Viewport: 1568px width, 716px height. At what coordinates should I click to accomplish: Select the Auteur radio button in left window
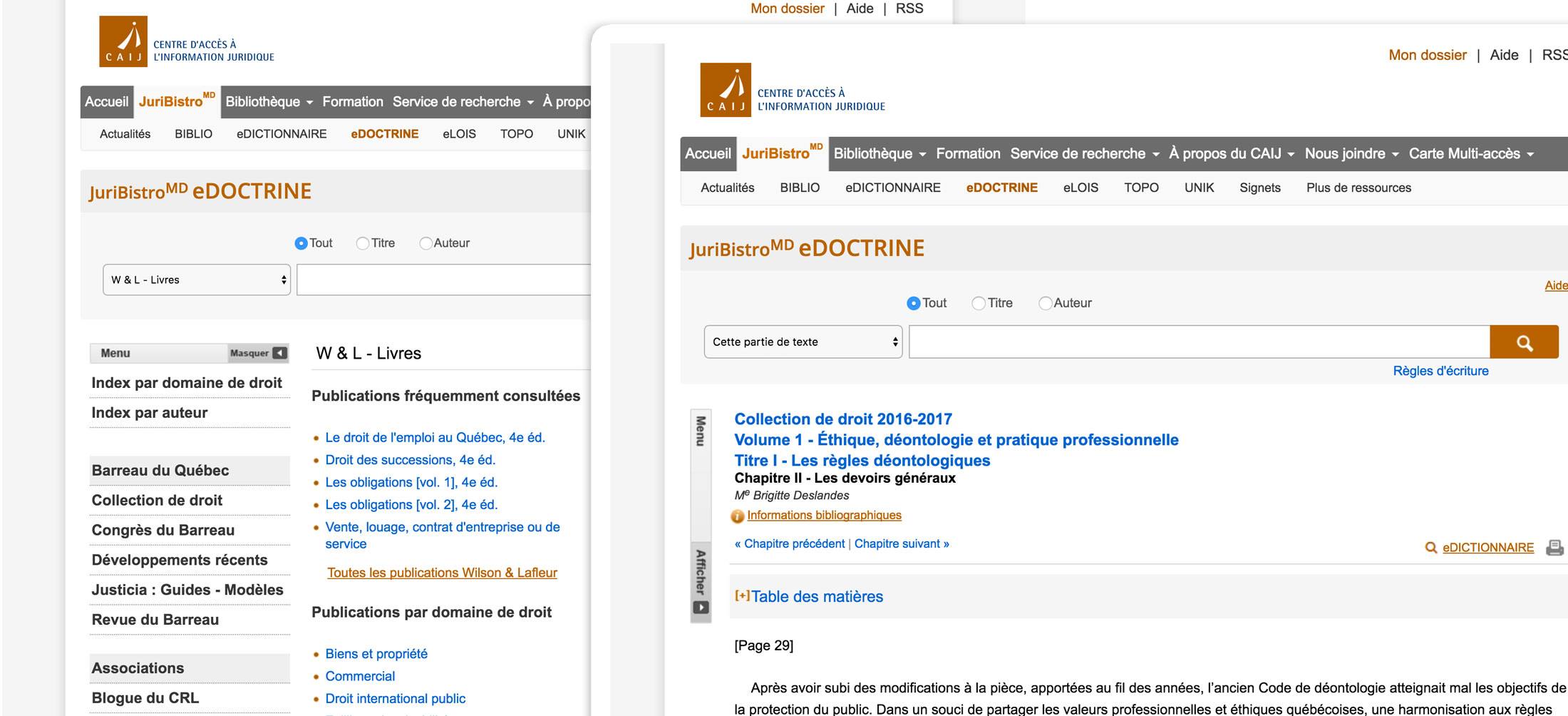[x=425, y=243]
